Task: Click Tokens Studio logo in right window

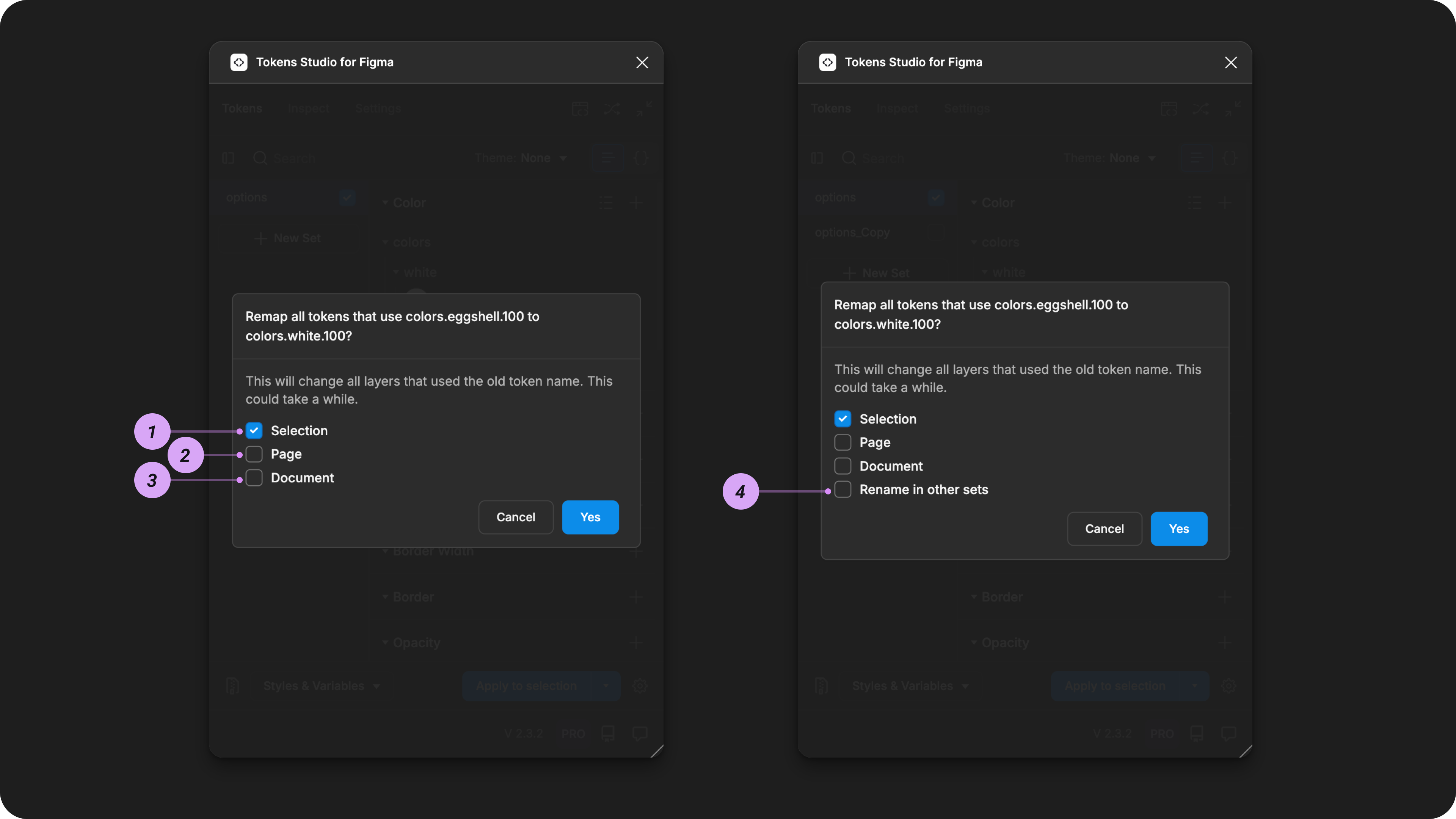Action: coord(827,62)
